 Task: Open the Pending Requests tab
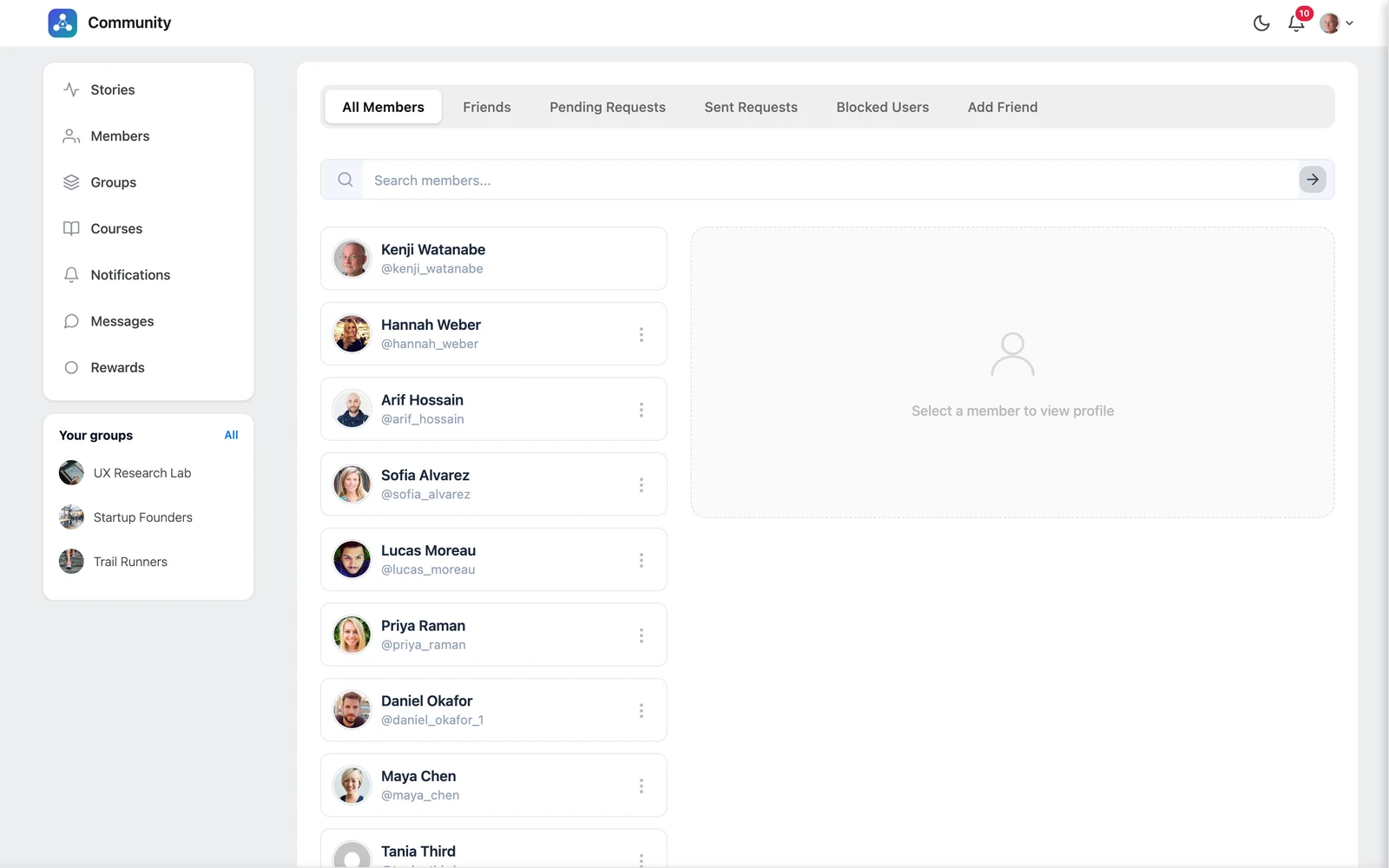608,107
